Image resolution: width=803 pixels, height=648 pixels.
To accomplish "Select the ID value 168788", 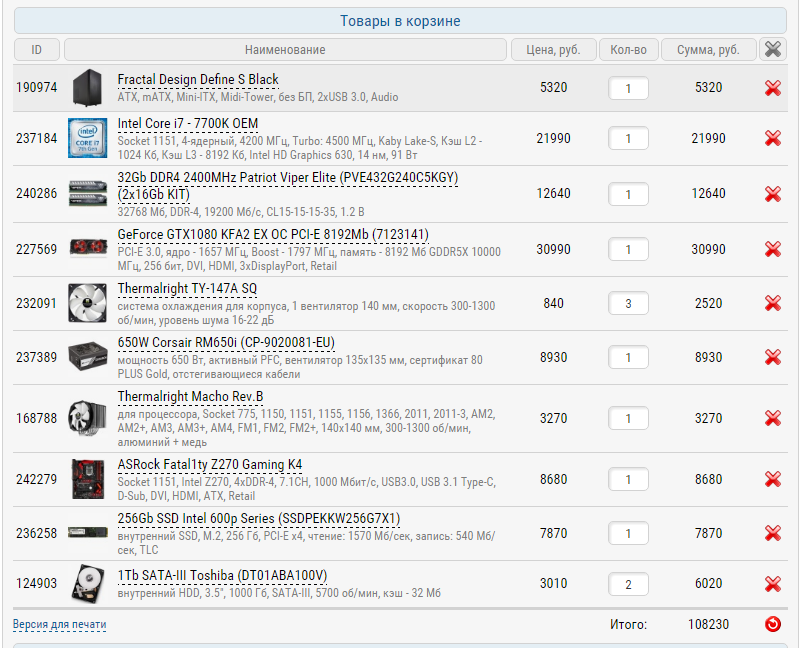I will (36, 419).
